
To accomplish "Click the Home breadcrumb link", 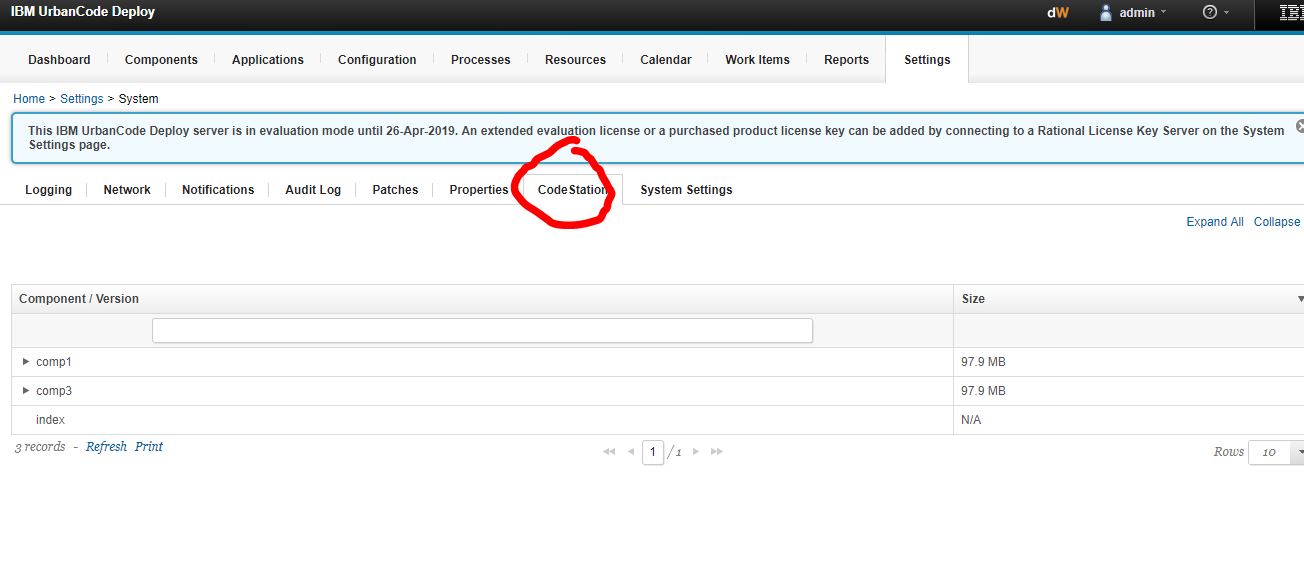I will (x=29, y=99).
